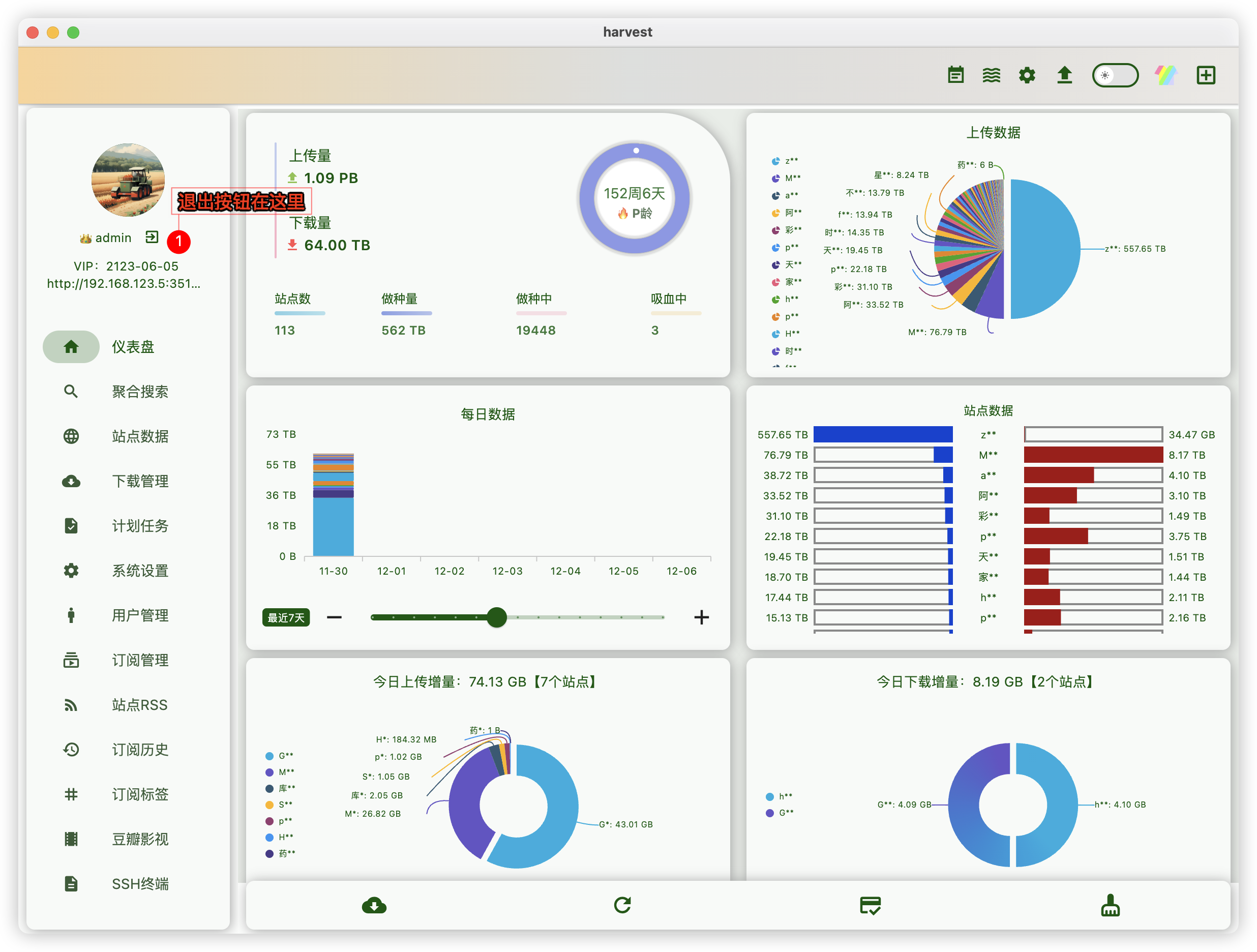Screen dimensions: 1257x952
Task: Open the rainbow theme color picker icon
Action: click(x=1165, y=75)
